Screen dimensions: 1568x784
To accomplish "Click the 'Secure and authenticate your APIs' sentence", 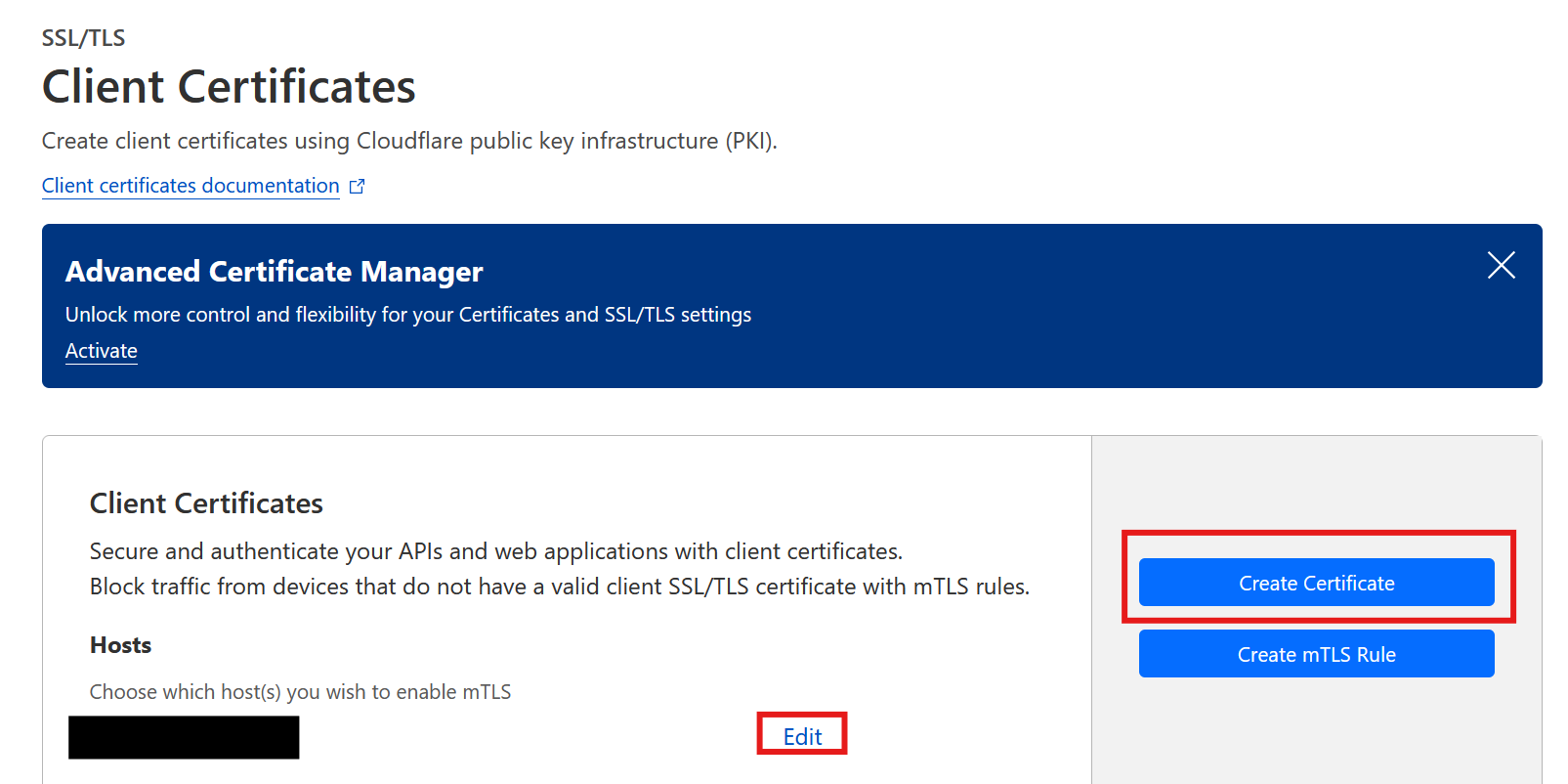I will (x=495, y=551).
